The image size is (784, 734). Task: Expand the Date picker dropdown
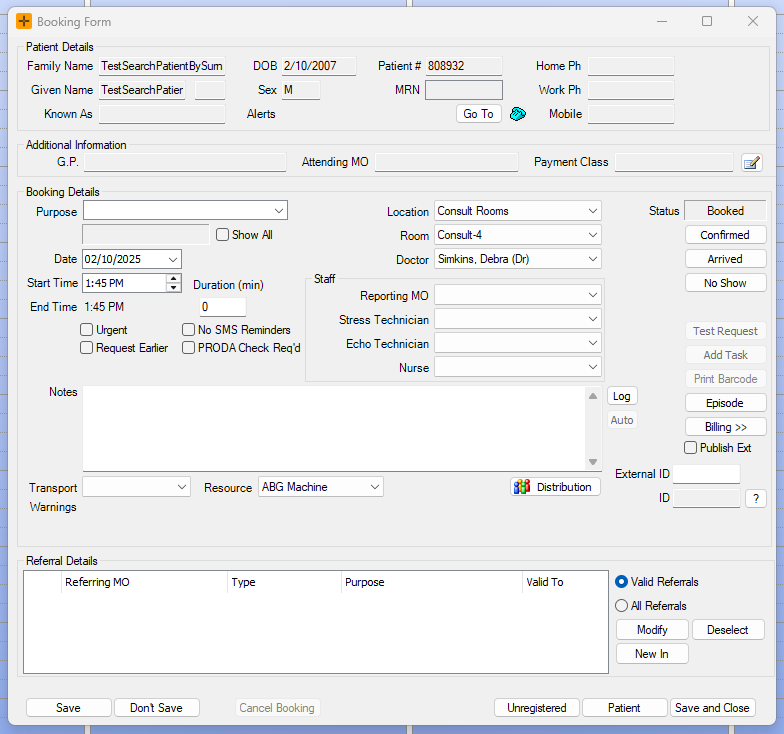173,259
